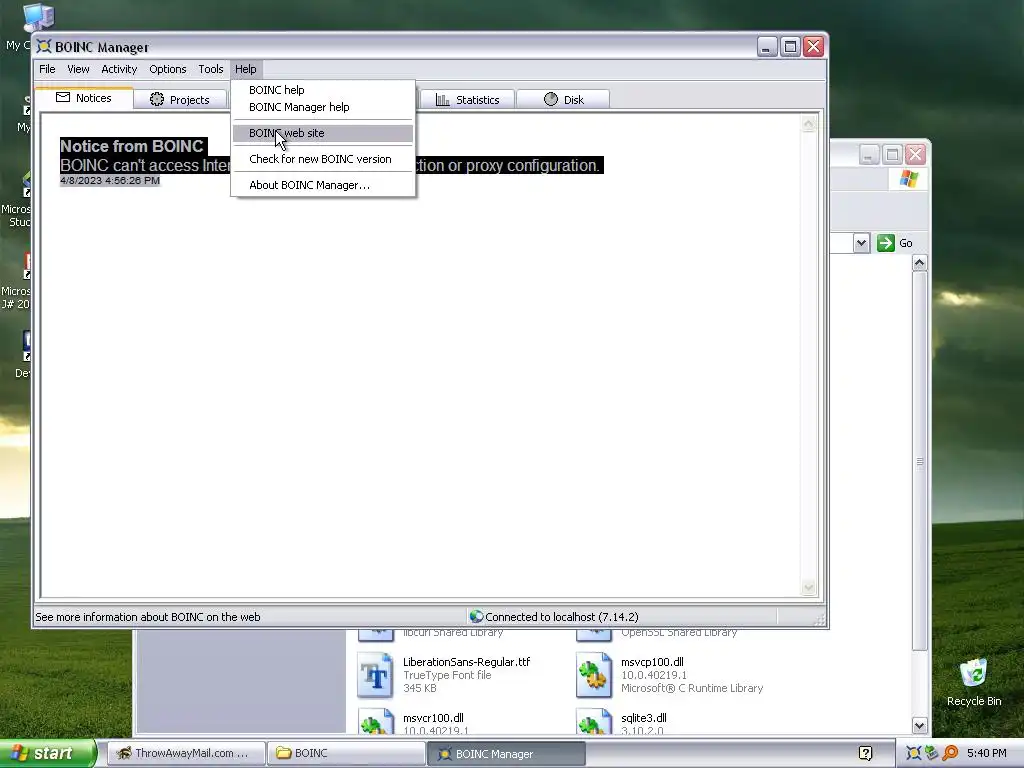The height and width of the screenshot is (768, 1024).
Task: Switch to BOINC folder taskbar button
Action: 346,754
